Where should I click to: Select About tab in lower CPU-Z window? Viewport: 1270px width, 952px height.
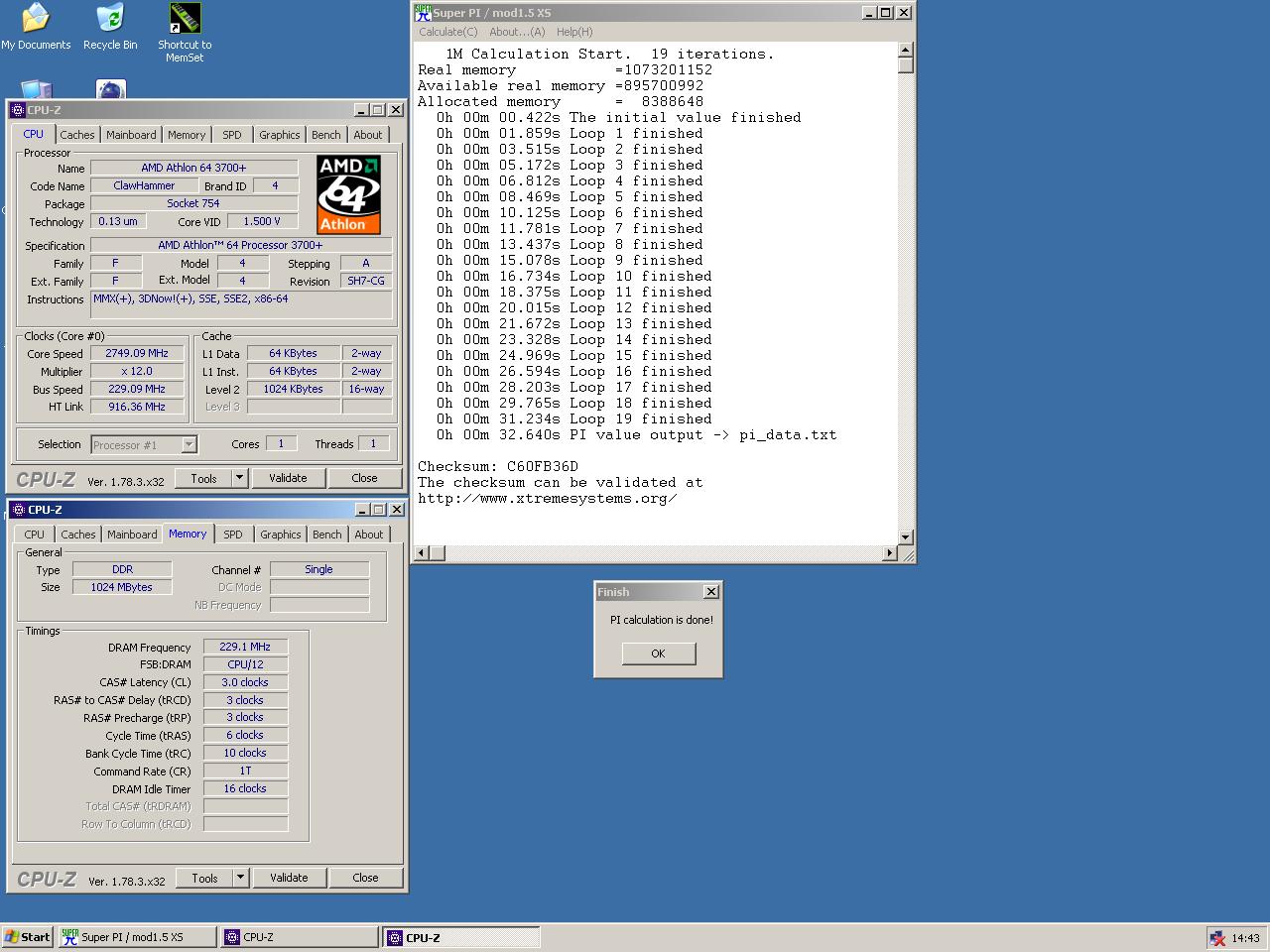click(368, 535)
